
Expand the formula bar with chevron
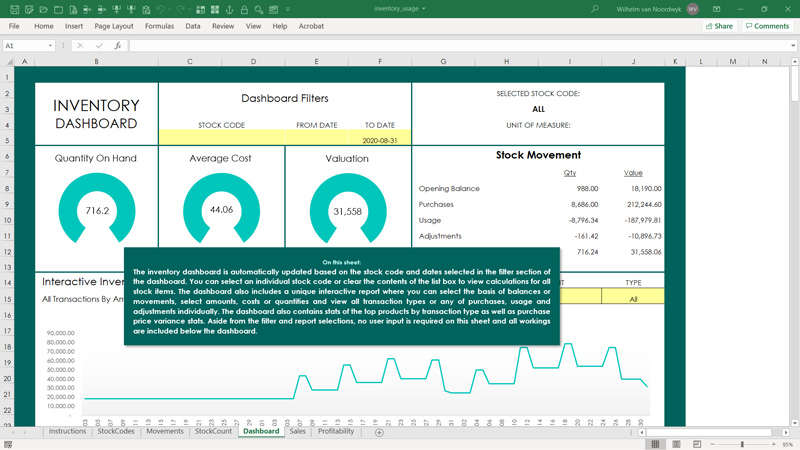tap(793, 45)
